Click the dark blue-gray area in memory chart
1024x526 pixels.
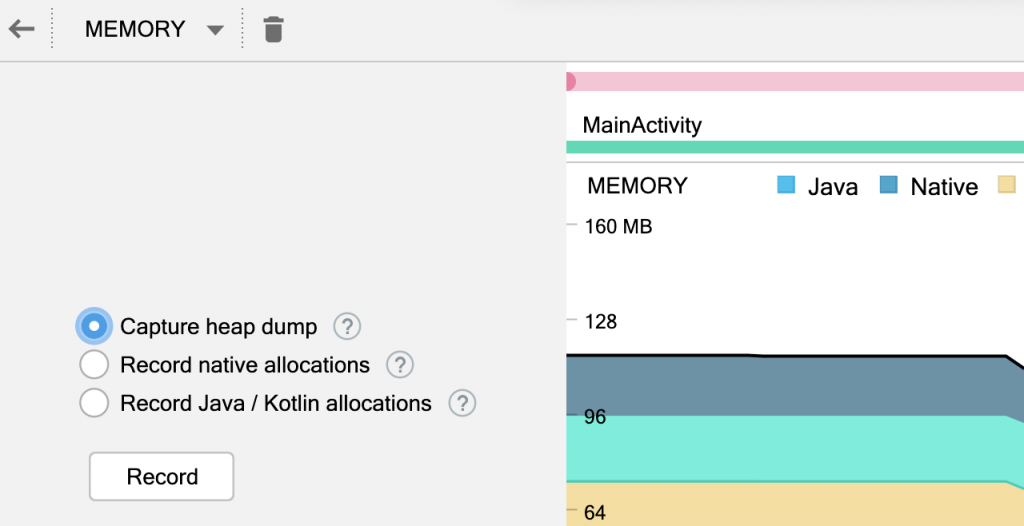click(x=790, y=385)
